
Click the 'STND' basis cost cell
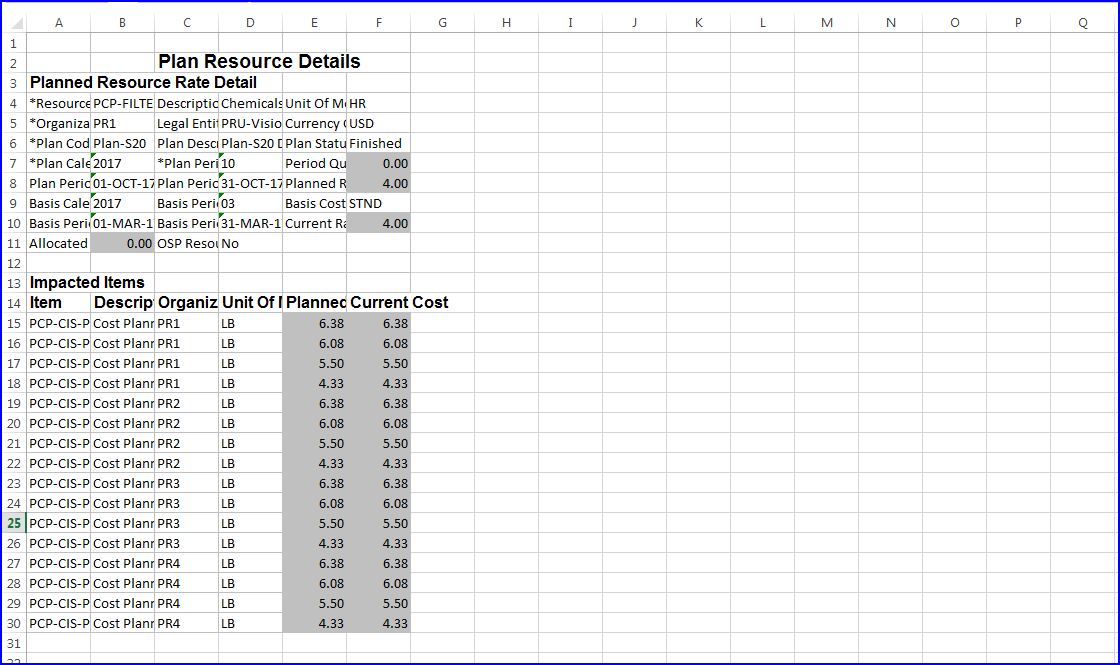click(379, 203)
